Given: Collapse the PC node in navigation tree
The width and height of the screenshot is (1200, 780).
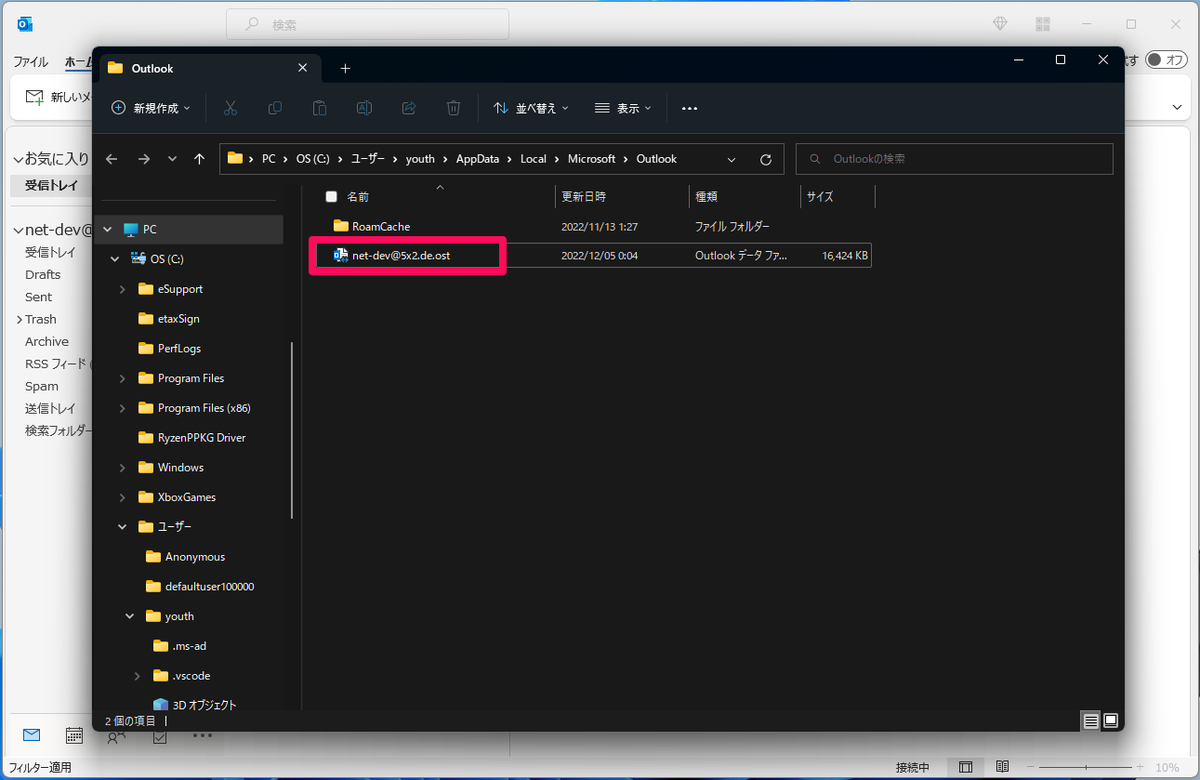Looking at the screenshot, I should point(107,229).
